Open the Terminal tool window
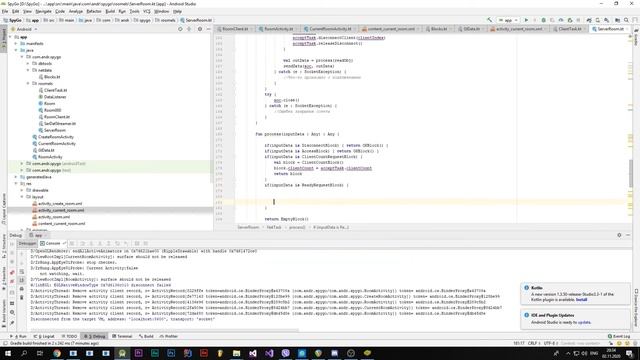 click(x=122, y=336)
